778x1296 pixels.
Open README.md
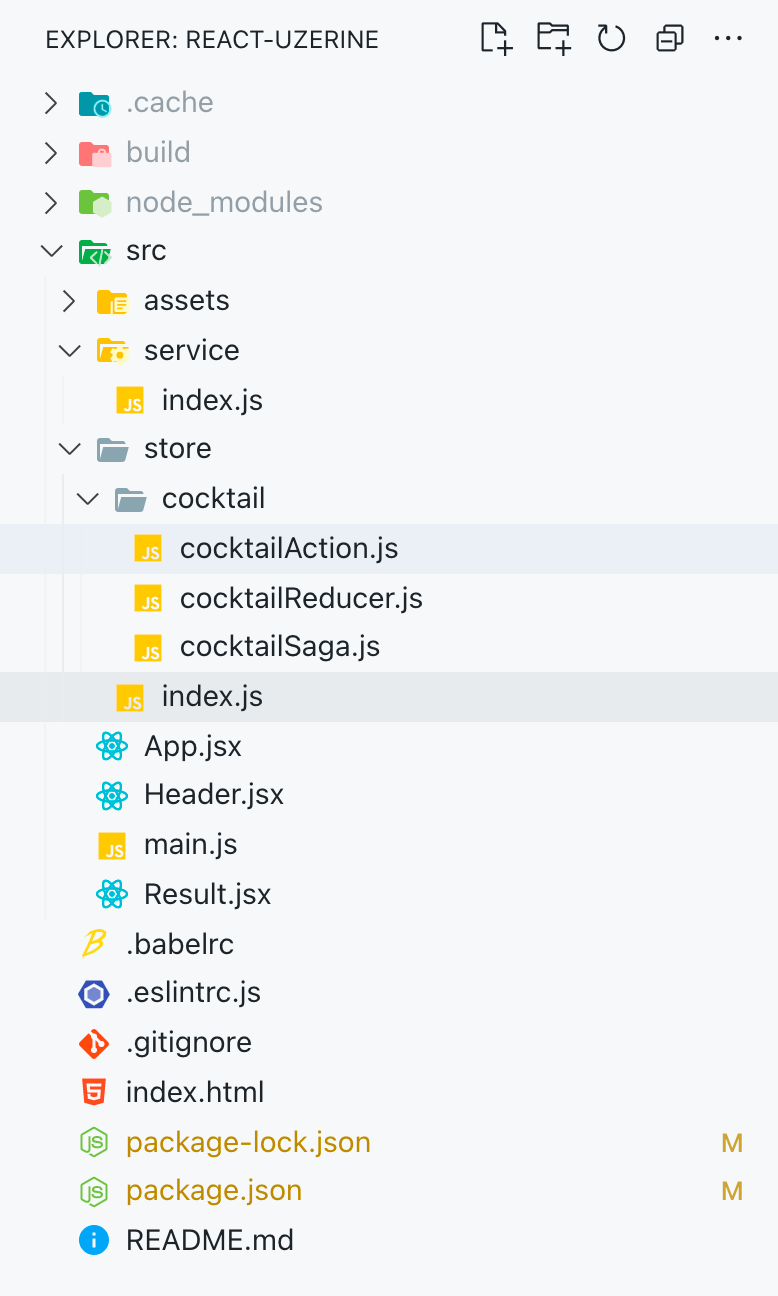[x=210, y=1241]
